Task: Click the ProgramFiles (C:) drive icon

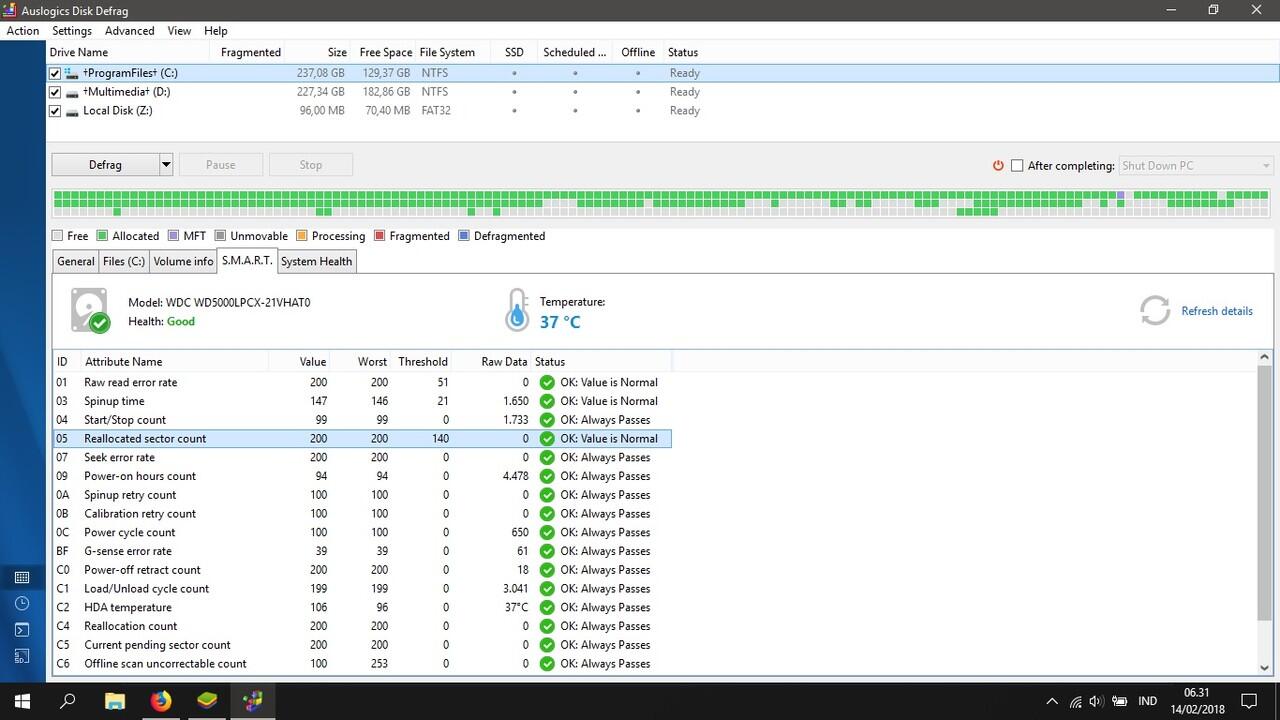Action: click(72, 73)
